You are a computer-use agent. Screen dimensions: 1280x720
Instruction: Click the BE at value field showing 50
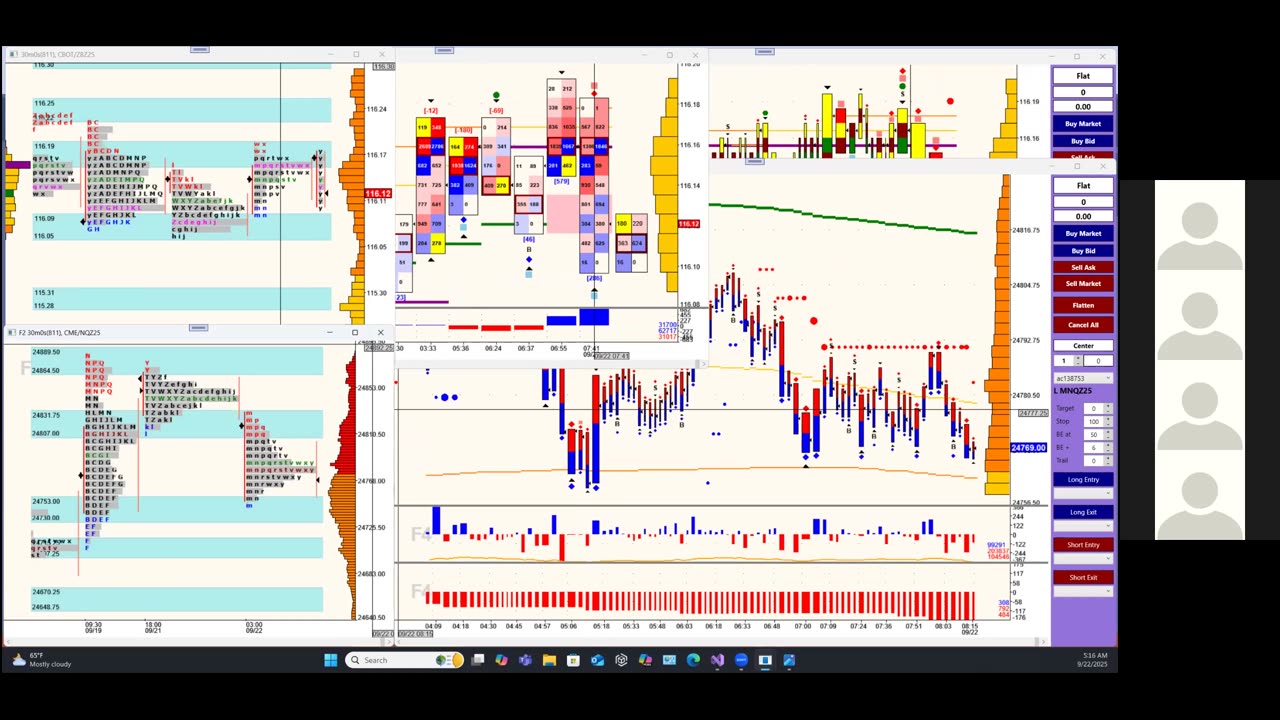[1094, 434]
